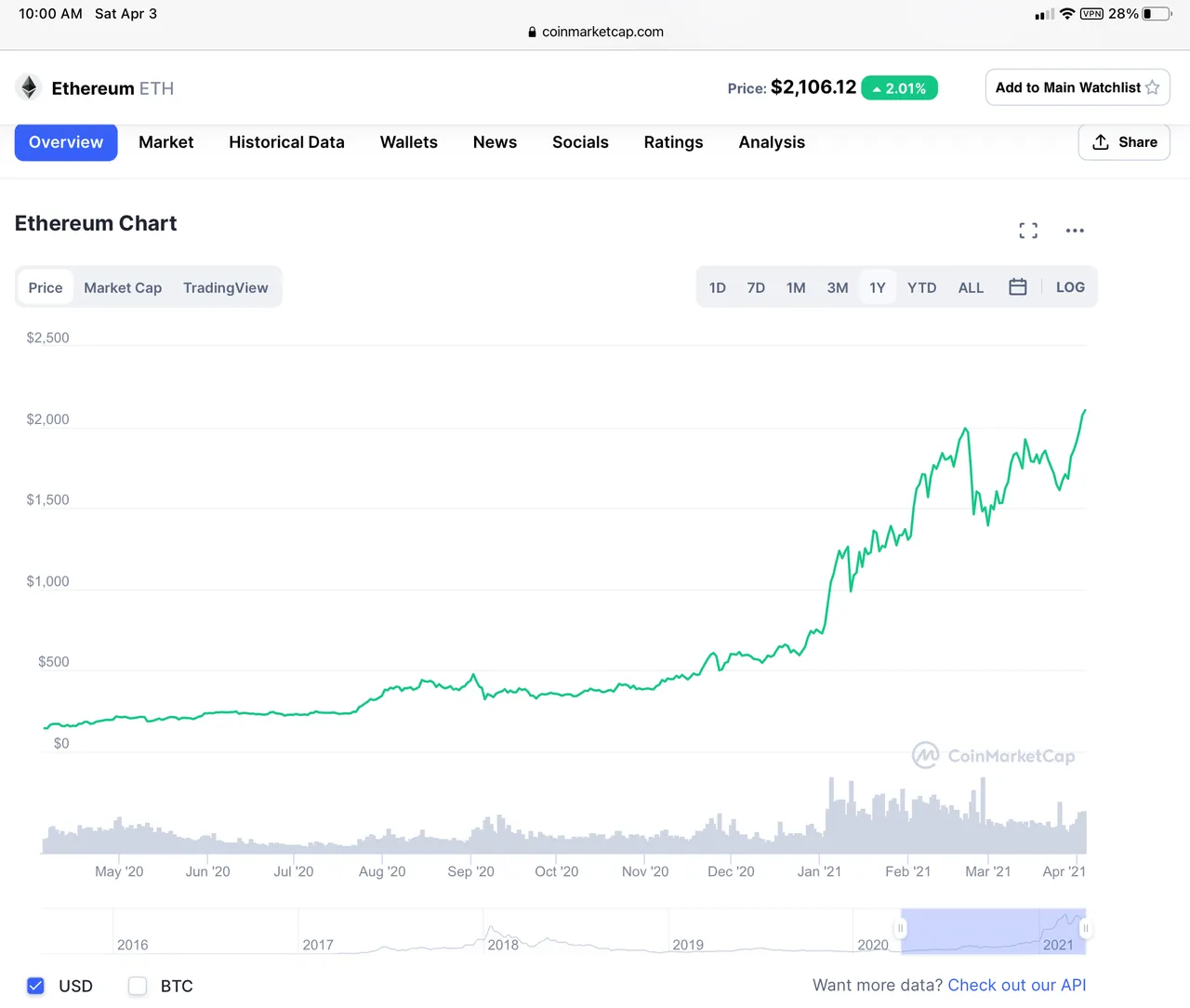
Task: Open the Wallets tab
Action: point(409,142)
